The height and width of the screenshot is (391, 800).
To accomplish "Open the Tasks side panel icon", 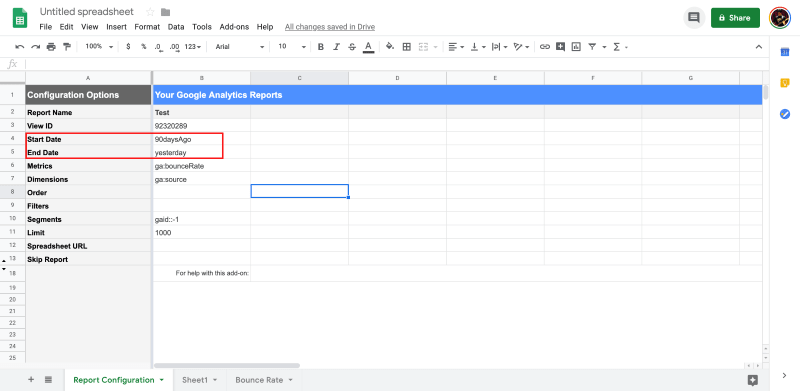I will 785,114.
